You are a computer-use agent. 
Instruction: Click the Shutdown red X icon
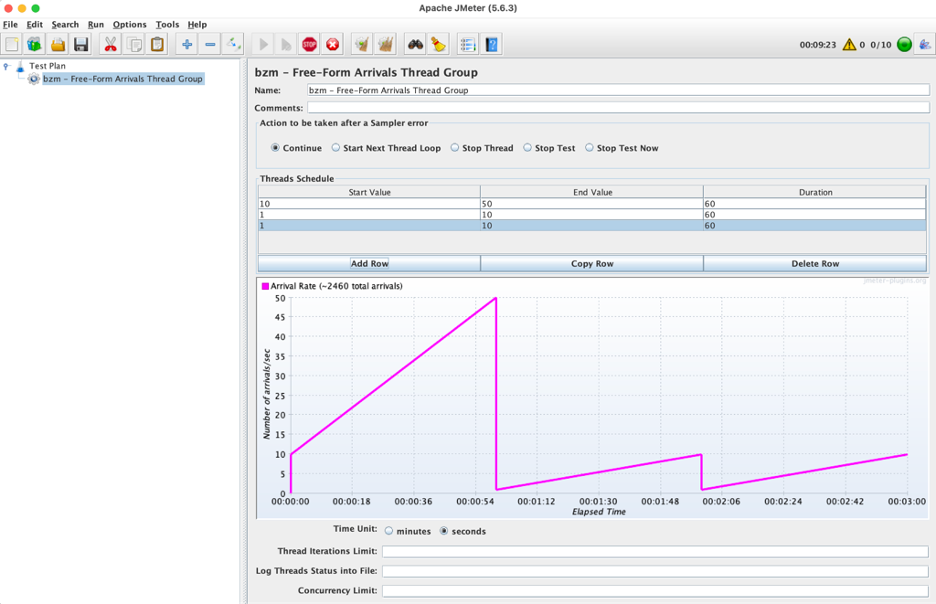click(332, 44)
